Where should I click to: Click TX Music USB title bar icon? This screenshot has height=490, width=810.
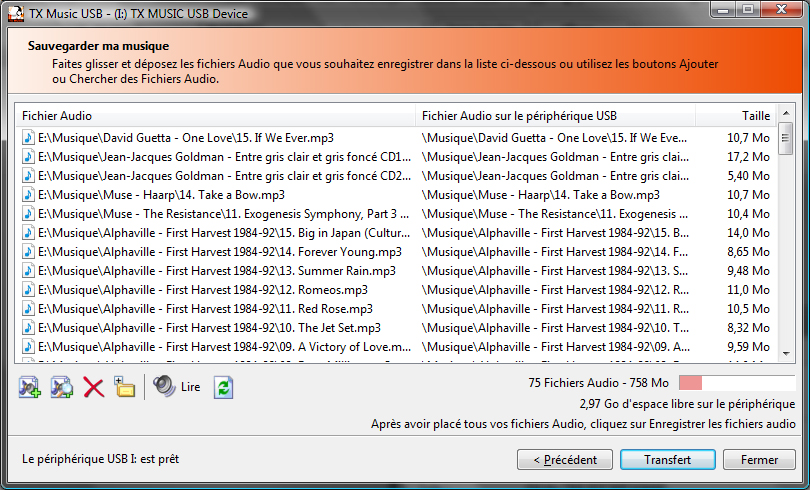(16, 13)
